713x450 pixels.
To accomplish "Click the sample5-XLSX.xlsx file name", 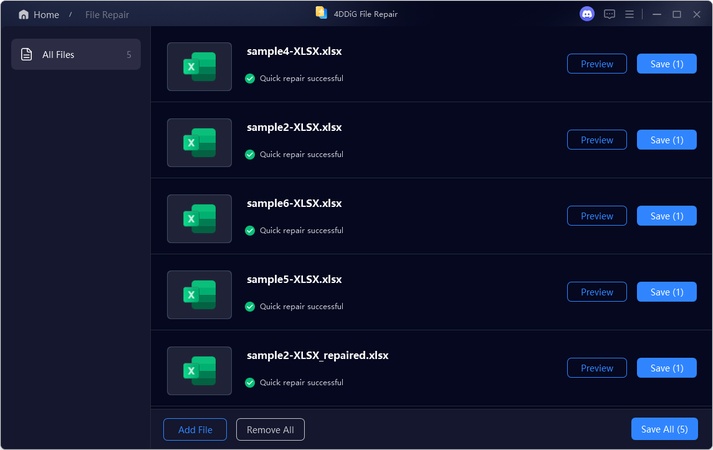I will coord(294,279).
